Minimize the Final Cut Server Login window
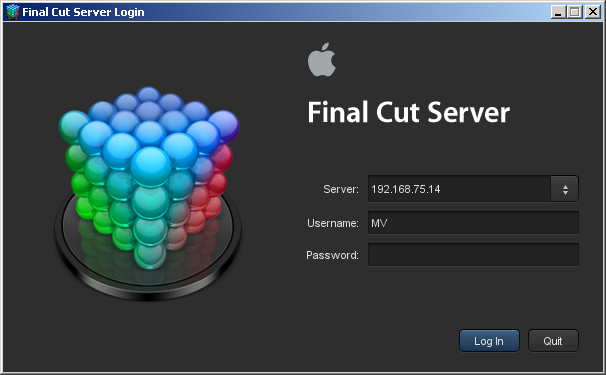Screen dimensions: 606x375 point(557,12)
